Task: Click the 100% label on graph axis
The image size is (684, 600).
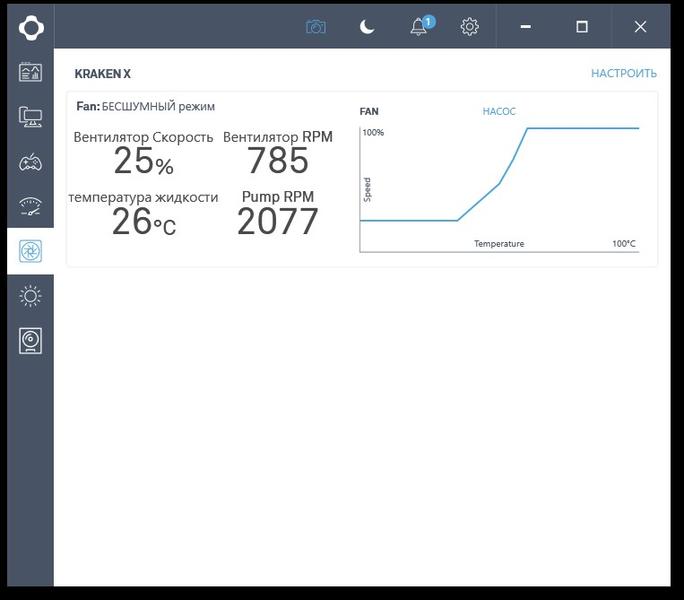Action: tap(373, 132)
